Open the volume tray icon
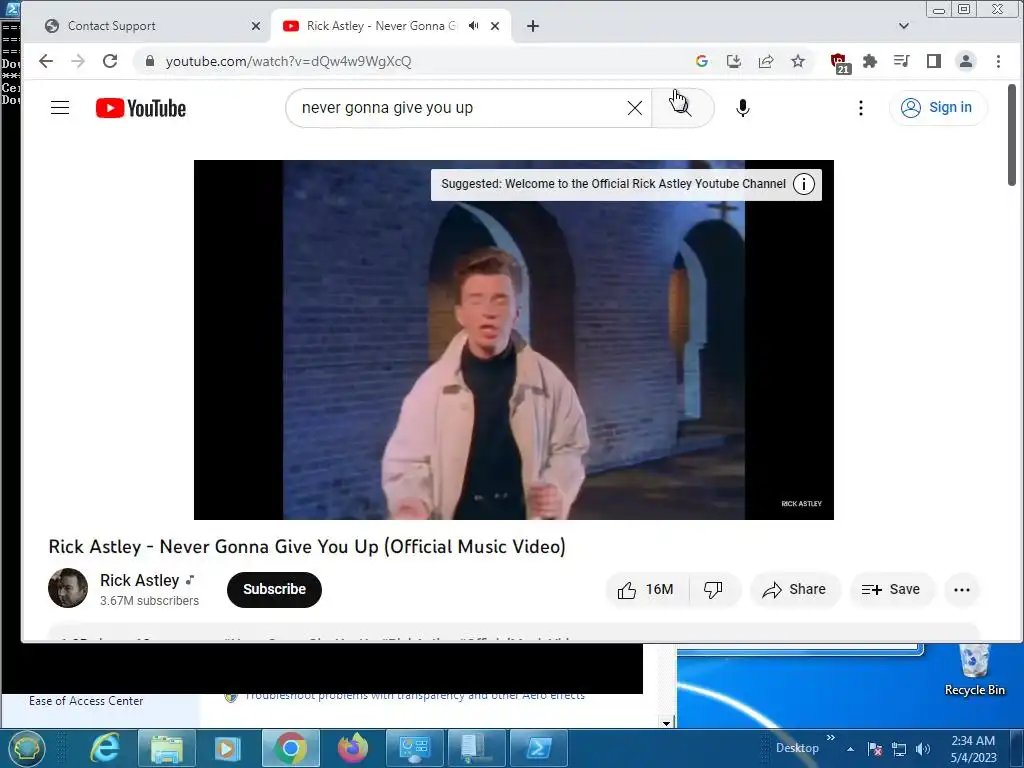The image size is (1024, 768). [x=923, y=749]
